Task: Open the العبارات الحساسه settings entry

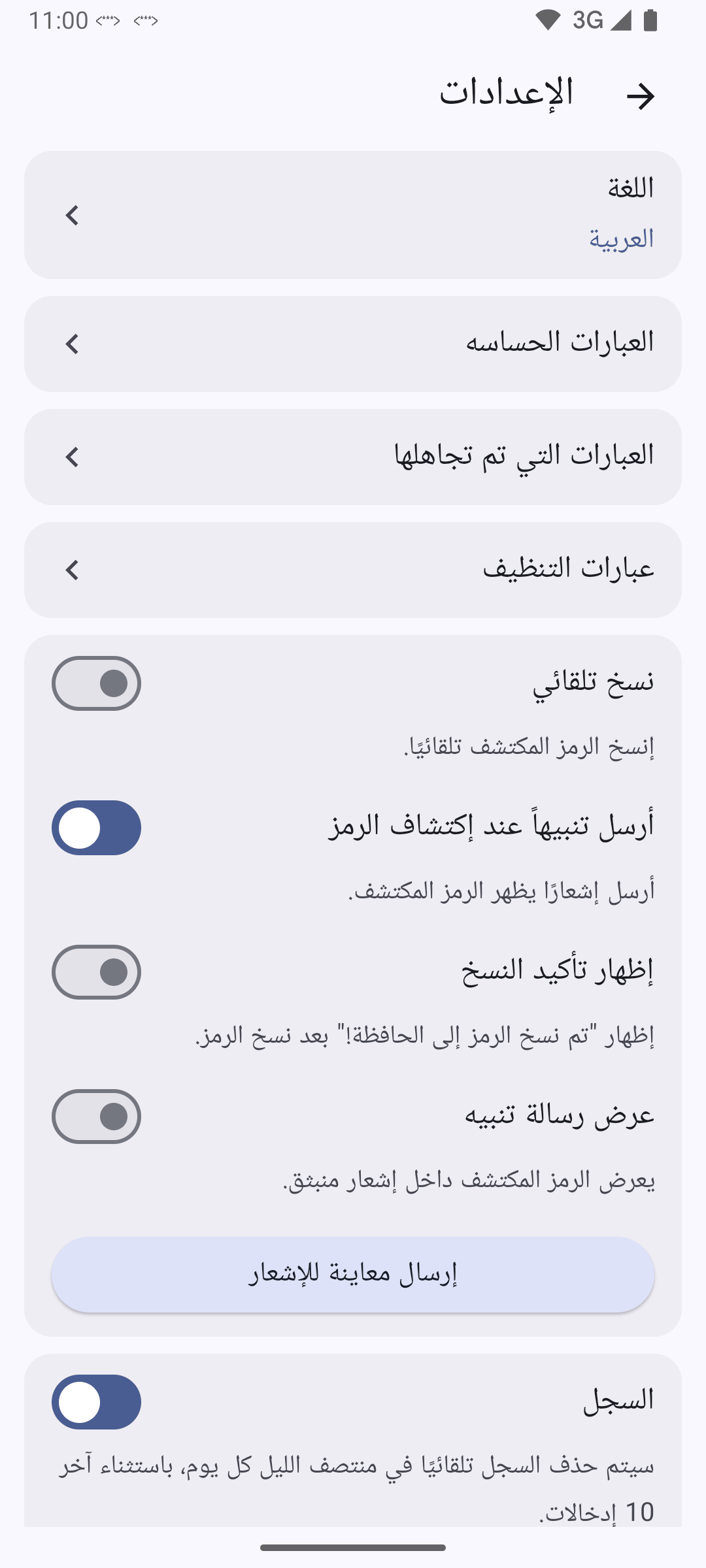Action: coord(560,343)
